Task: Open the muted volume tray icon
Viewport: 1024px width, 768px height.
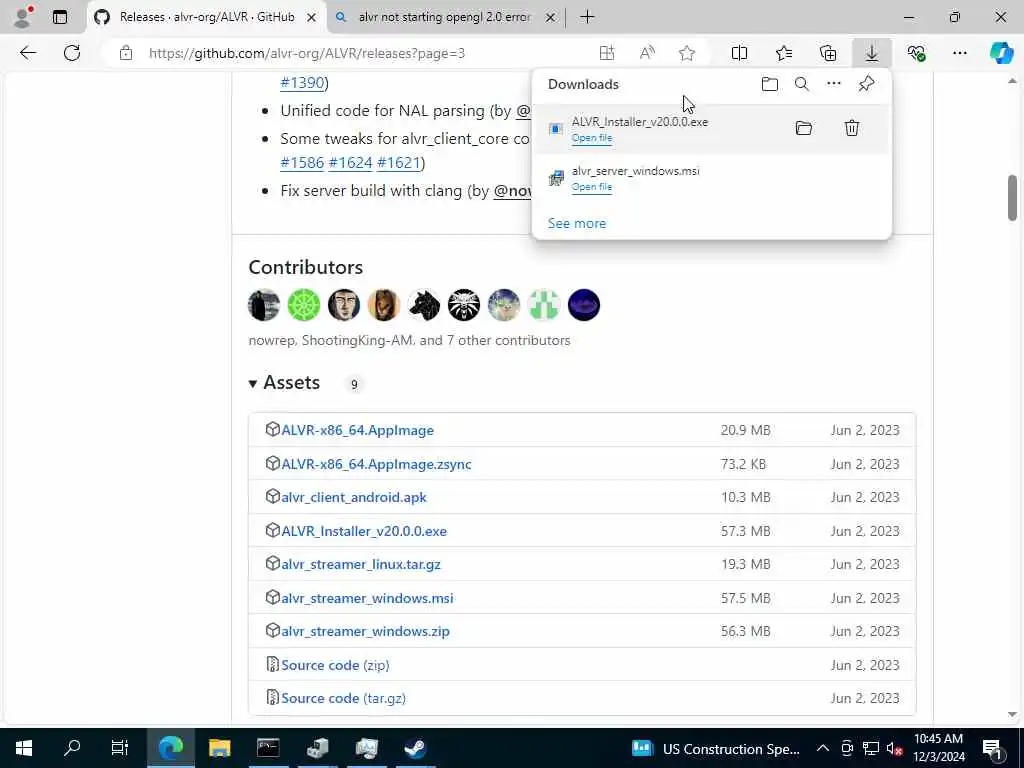Action: point(894,748)
